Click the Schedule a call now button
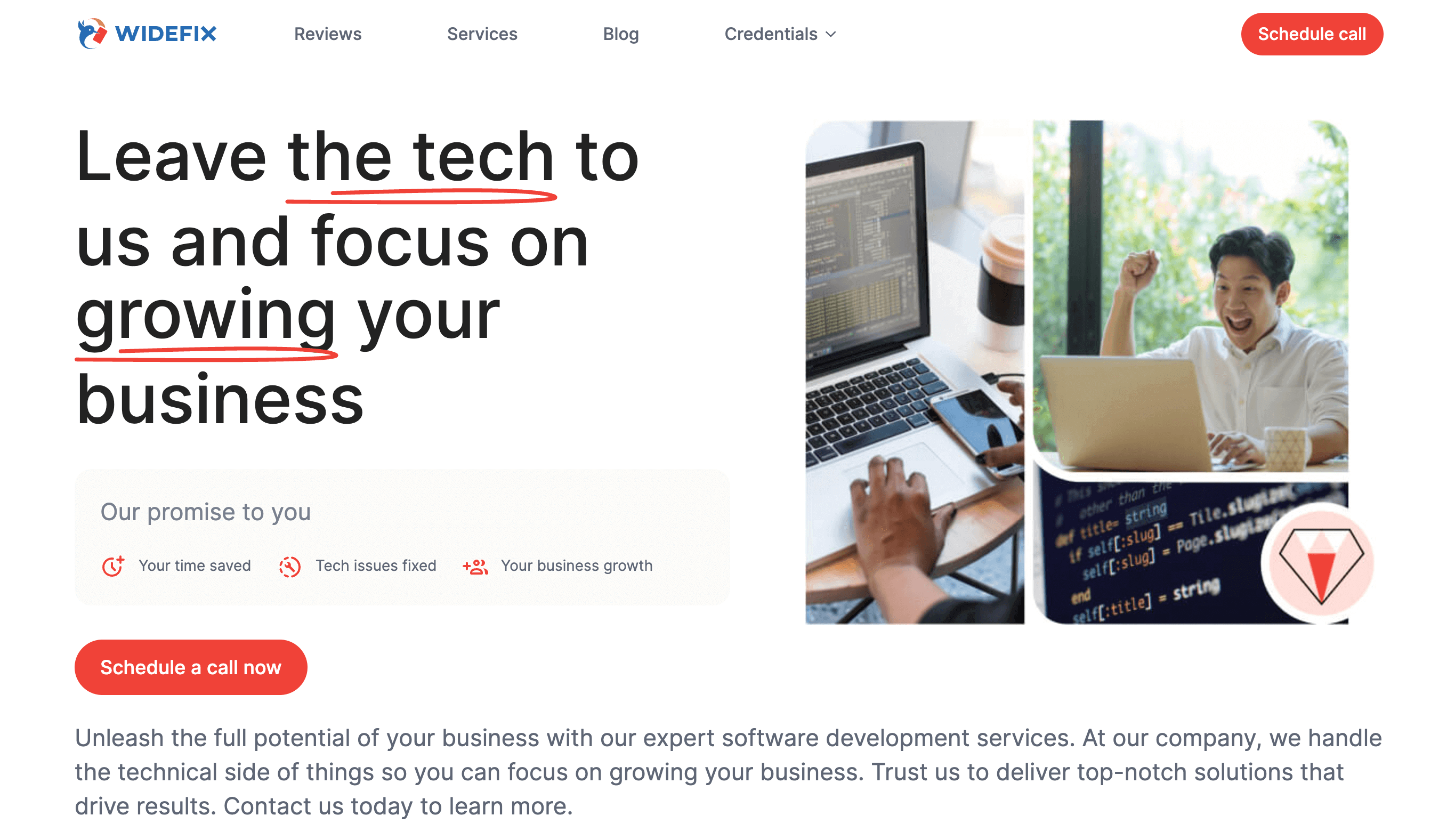 coord(190,667)
